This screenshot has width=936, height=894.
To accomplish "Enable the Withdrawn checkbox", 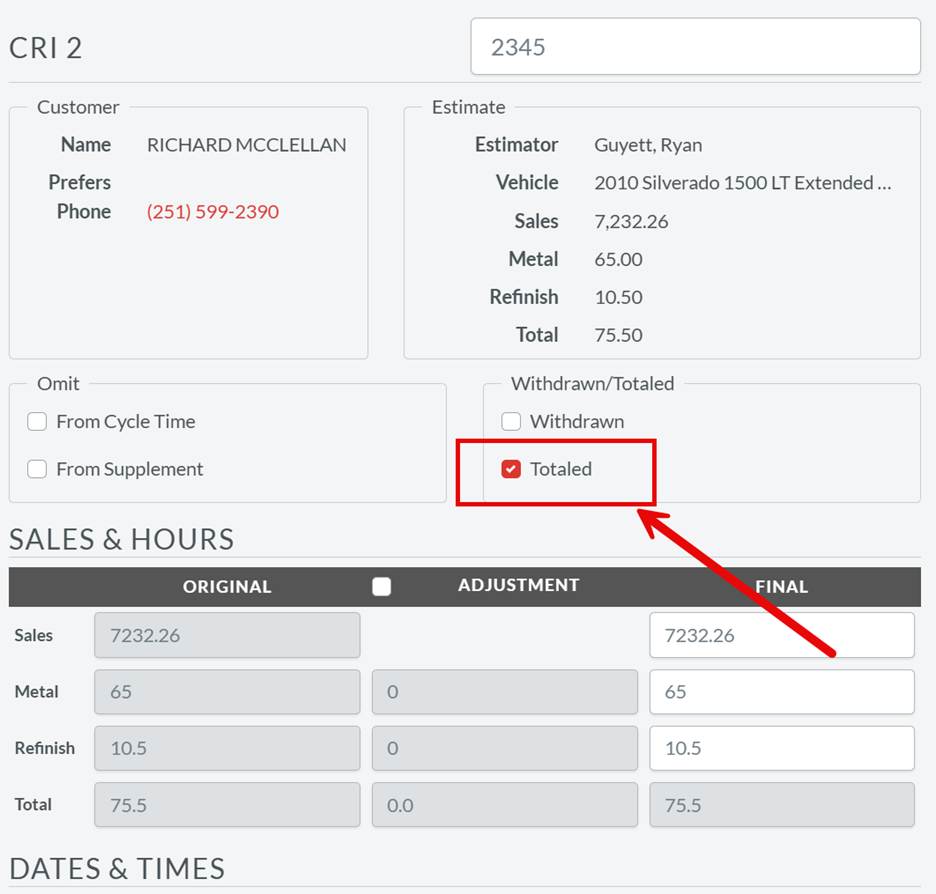I will (x=511, y=421).
